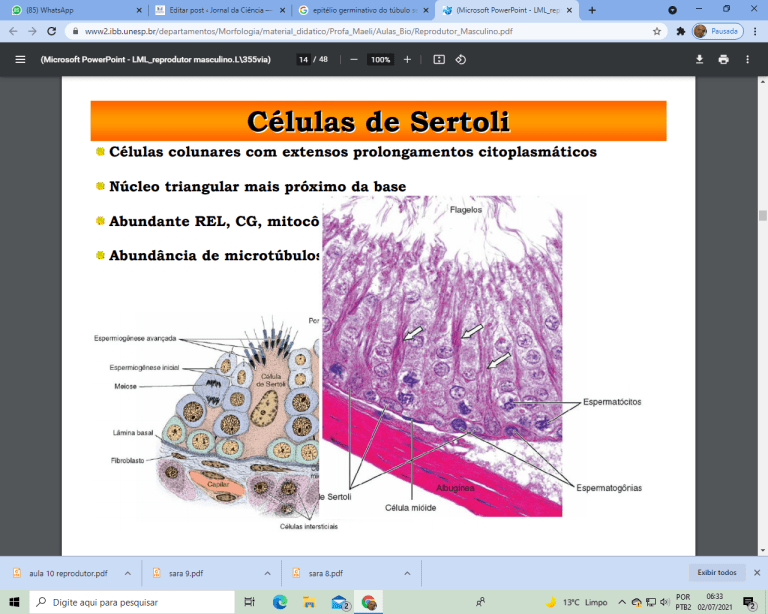
Task: Click the Espermatócitos label
Action: click(x=612, y=401)
